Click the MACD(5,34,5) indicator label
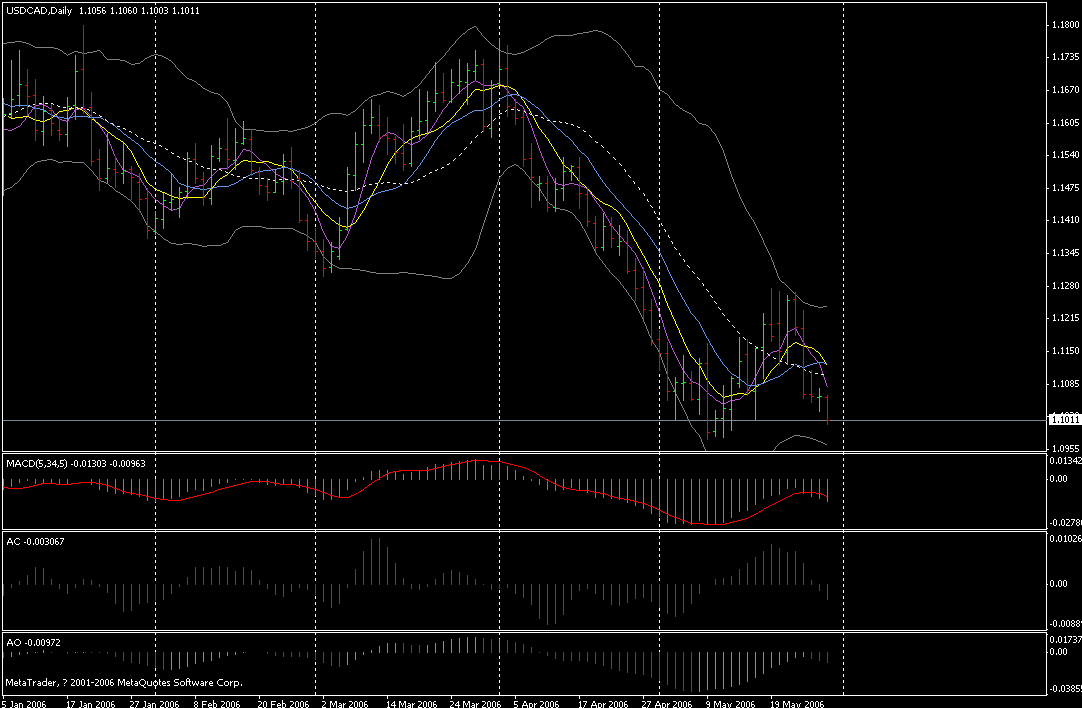 [x=60, y=462]
